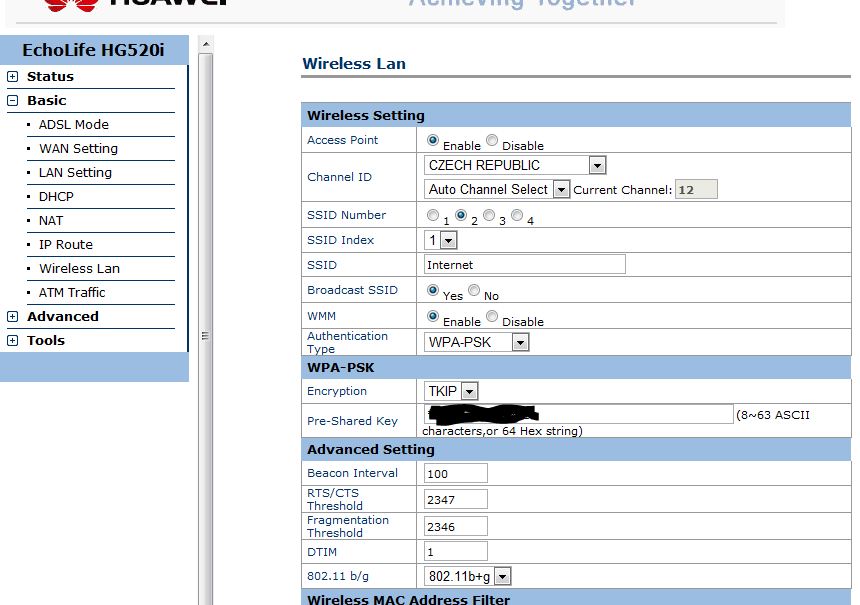The height and width of the screenshot is (605, 860).
Task: Click the SSID text field
Action: [524, 264]
